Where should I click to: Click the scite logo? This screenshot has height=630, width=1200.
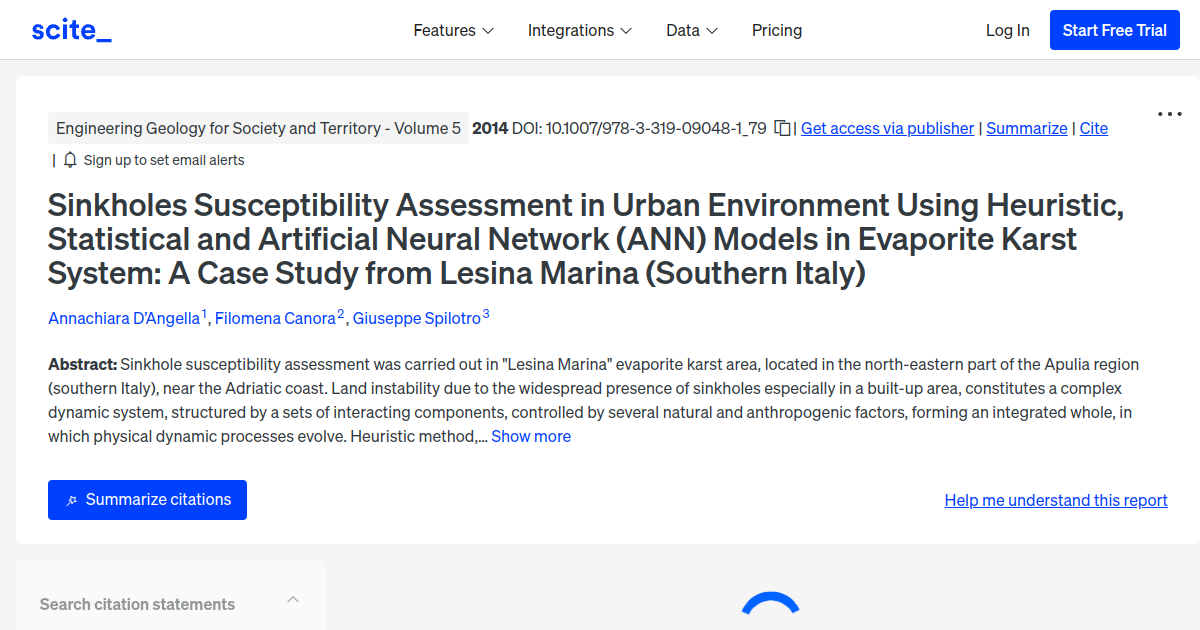click(x=70, y=29)
